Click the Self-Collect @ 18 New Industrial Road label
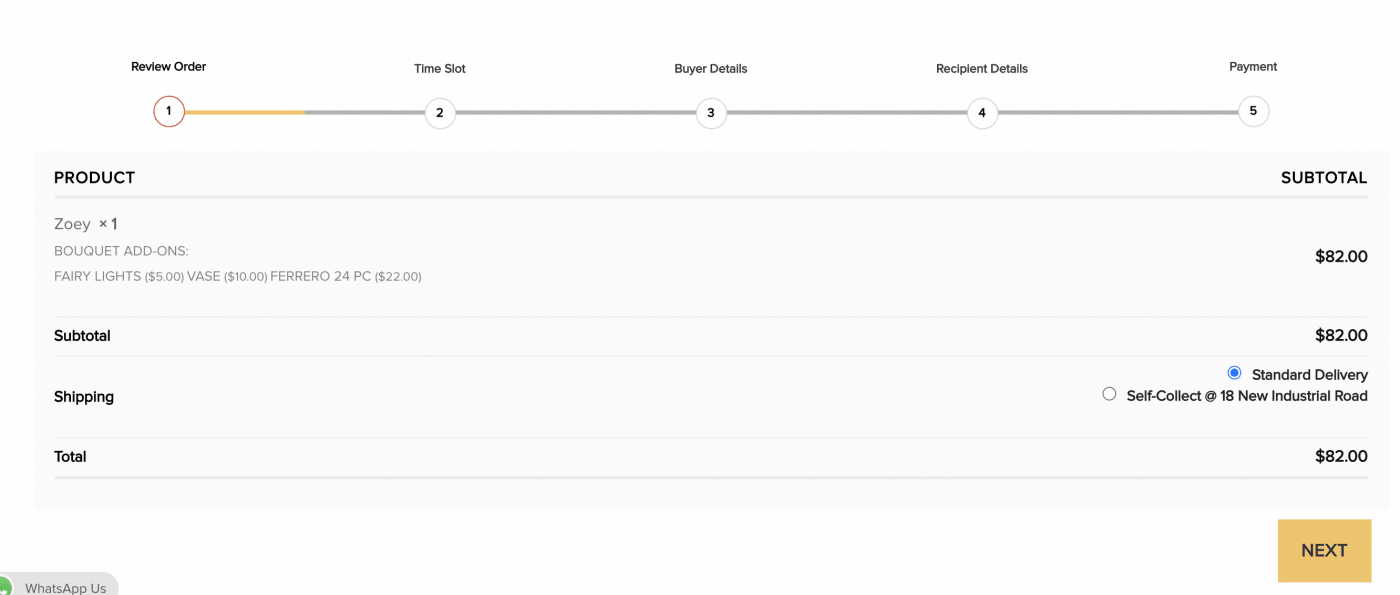 pos(1246,396)
